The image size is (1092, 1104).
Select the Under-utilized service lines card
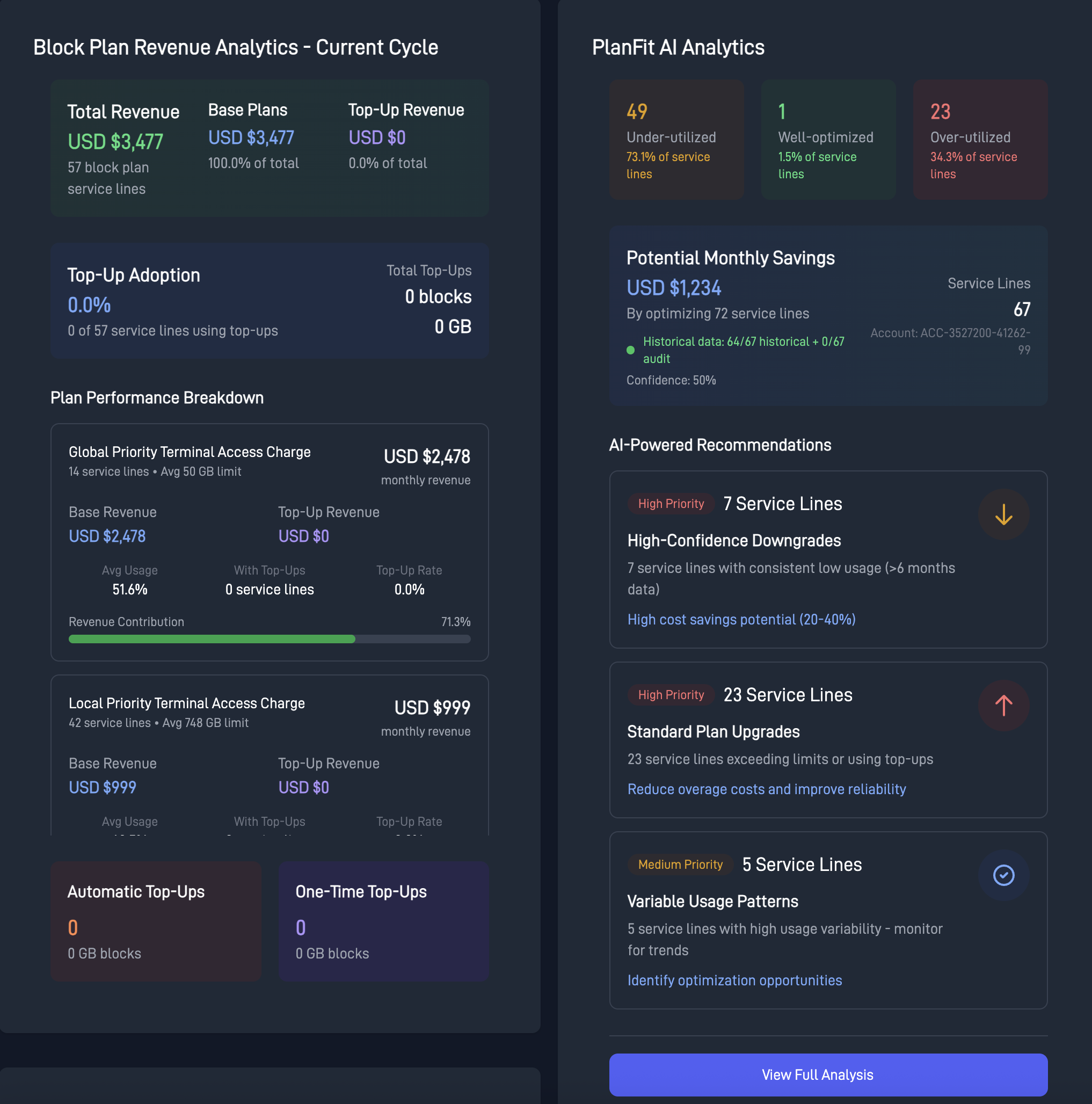click(x=676, y=140)
